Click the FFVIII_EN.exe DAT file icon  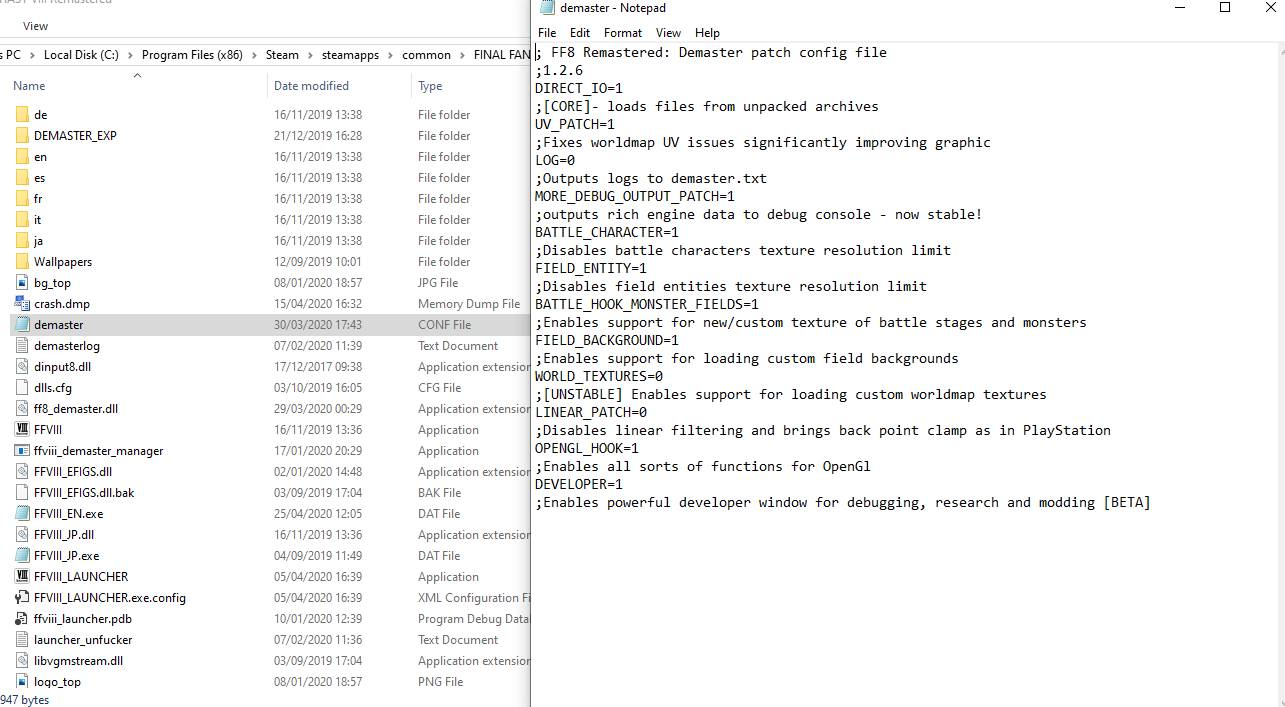coord(22,513)
